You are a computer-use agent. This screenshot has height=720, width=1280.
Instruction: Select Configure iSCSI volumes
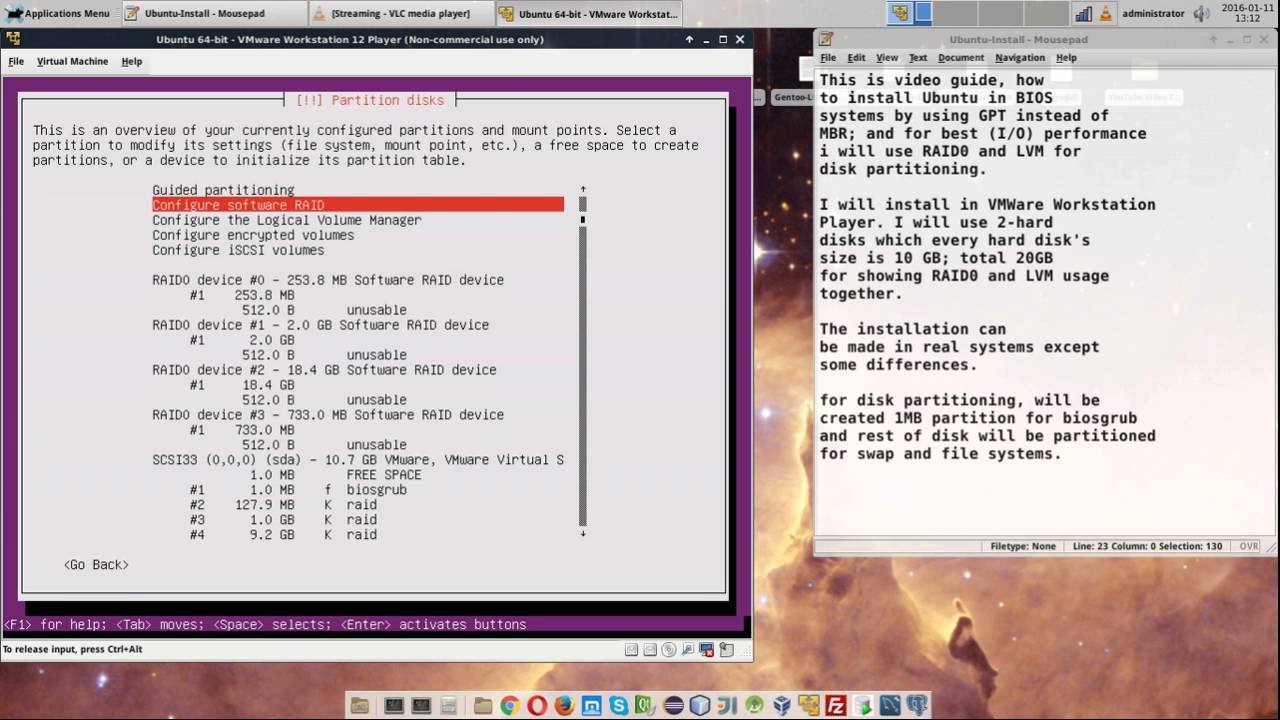click(238, 250)
